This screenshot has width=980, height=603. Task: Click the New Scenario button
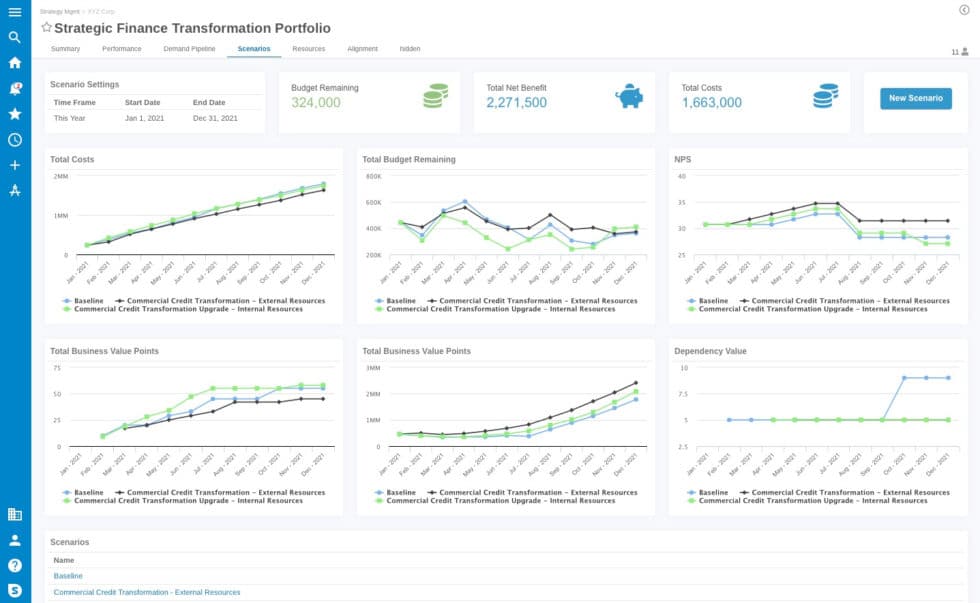pos(914,98)
